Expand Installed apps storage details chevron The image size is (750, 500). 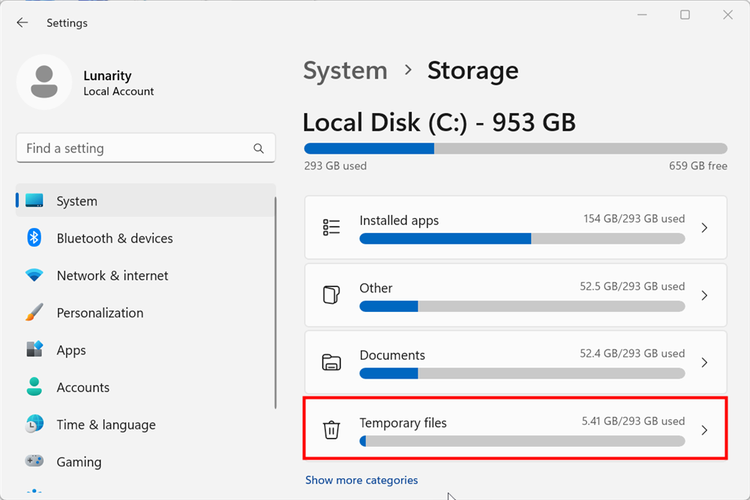704,228
